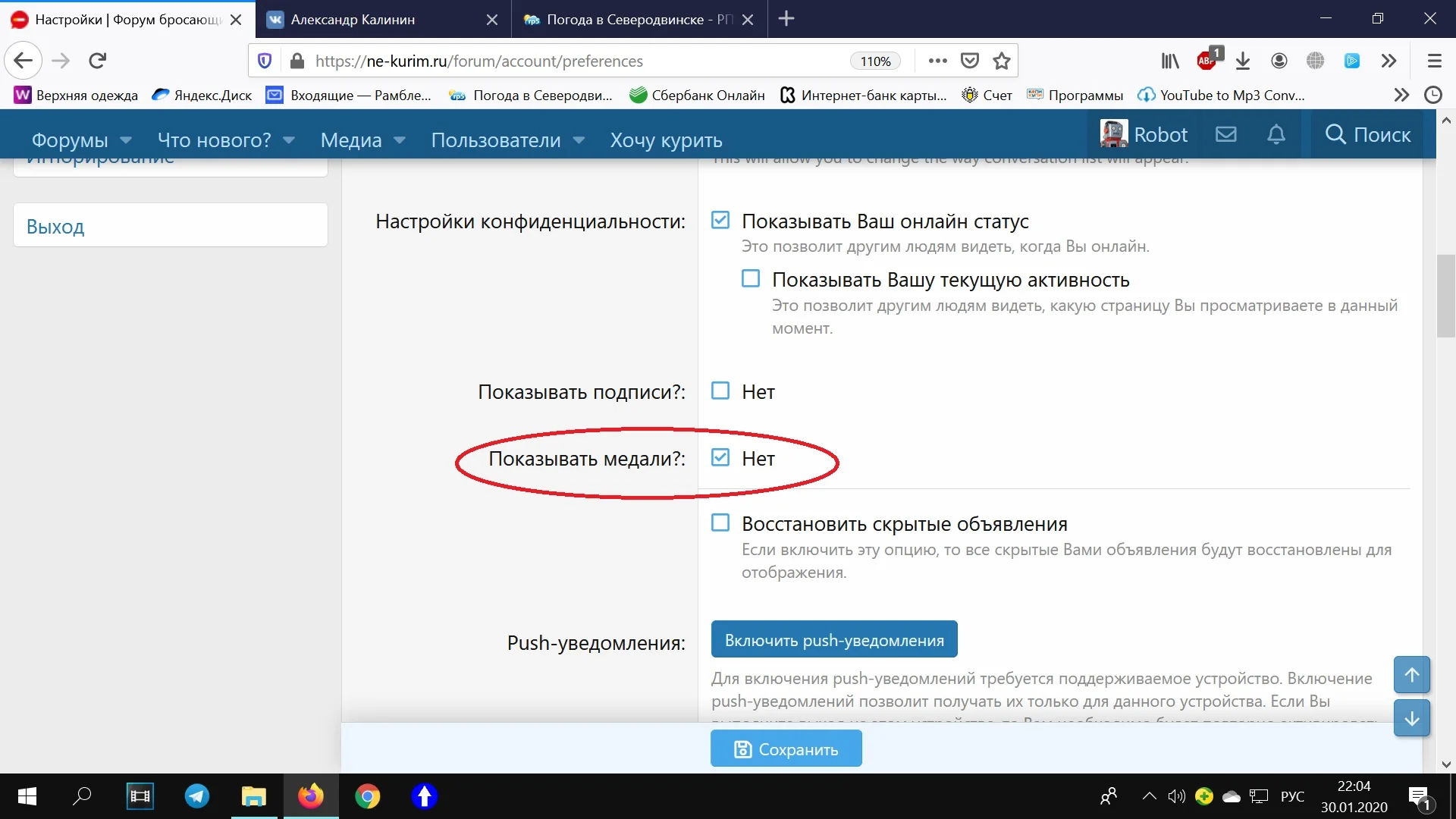
Task: Open the Downloads panel icon
Action: [1243, 61]
